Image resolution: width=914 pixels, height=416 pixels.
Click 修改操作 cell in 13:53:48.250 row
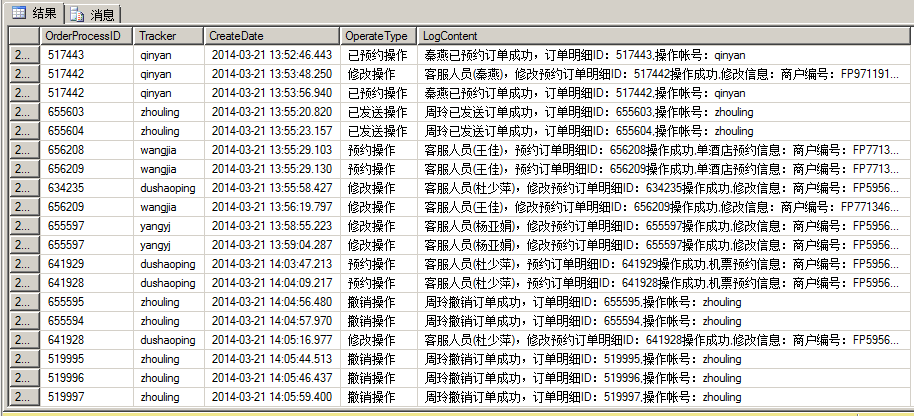tap(379, 74)
